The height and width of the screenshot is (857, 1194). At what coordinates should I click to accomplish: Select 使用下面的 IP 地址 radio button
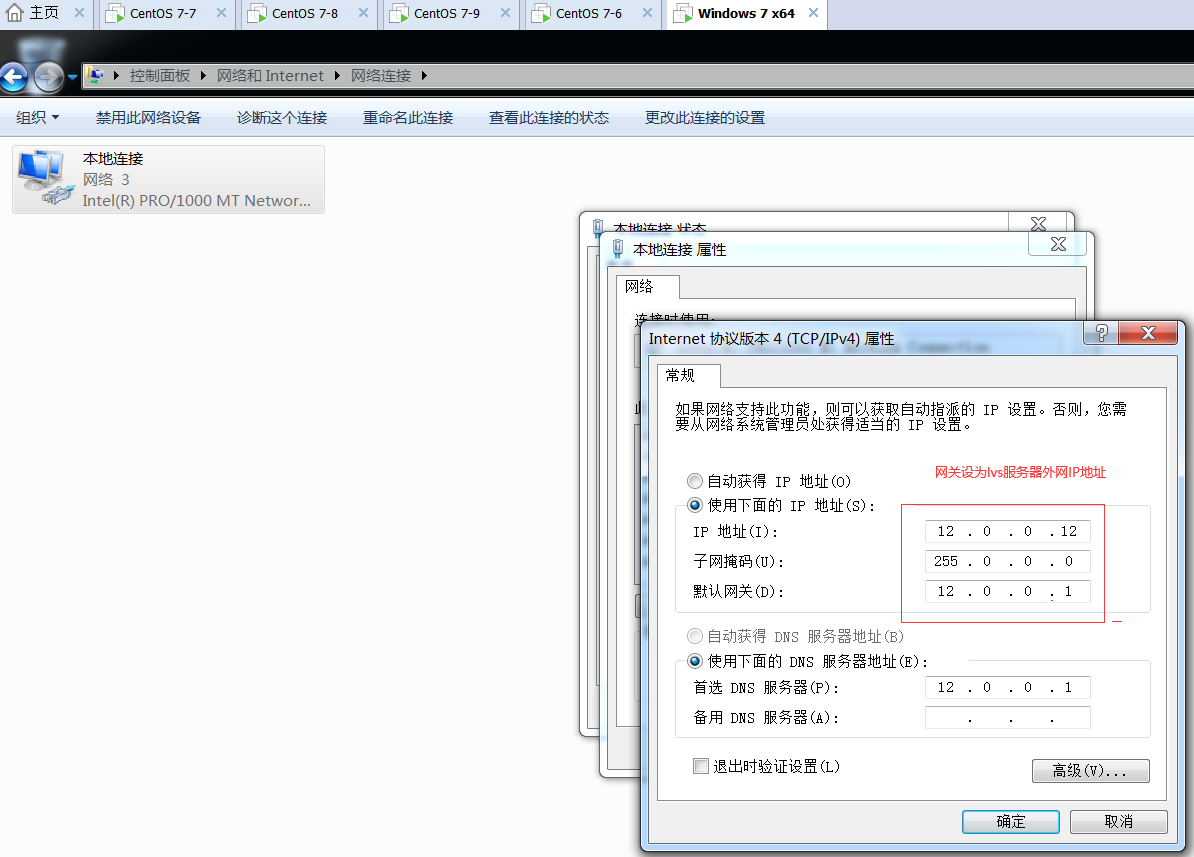click(x=694, y=504)
